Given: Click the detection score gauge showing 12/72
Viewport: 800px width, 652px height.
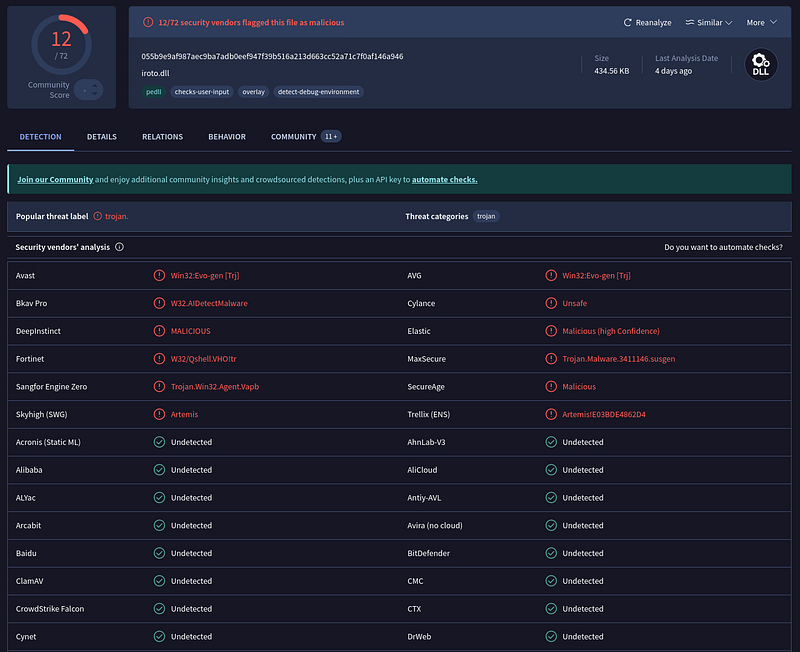Looking at the screenshot, I should point(62,45).
